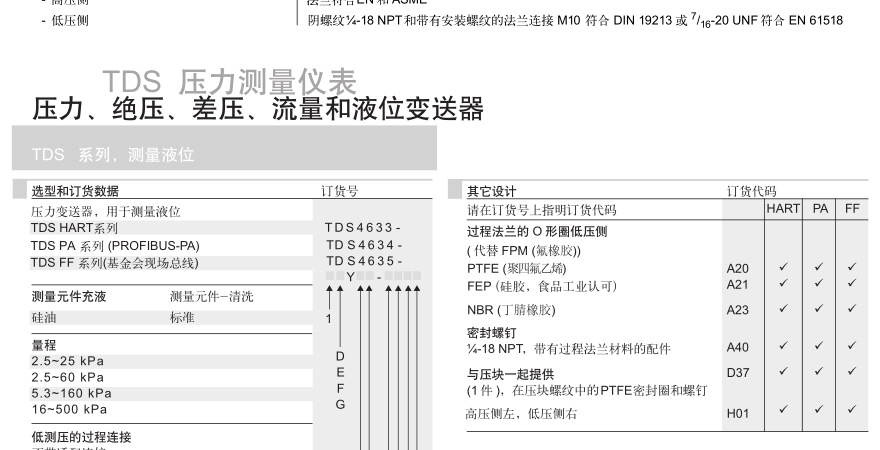Click the "其它设计" table header
Viewport: 880px width, 450px height.
pyautogui.click(x=492, y=191)
